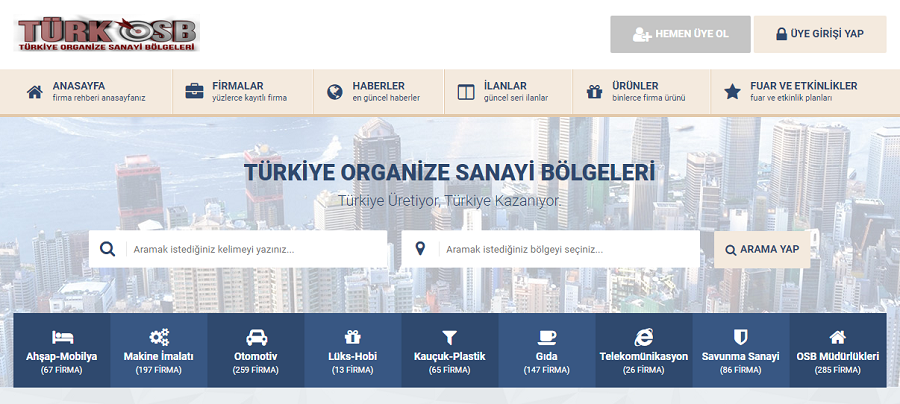
Task: Click the keyword search input field
Action: pyautogui.click(x=238, y=249)
